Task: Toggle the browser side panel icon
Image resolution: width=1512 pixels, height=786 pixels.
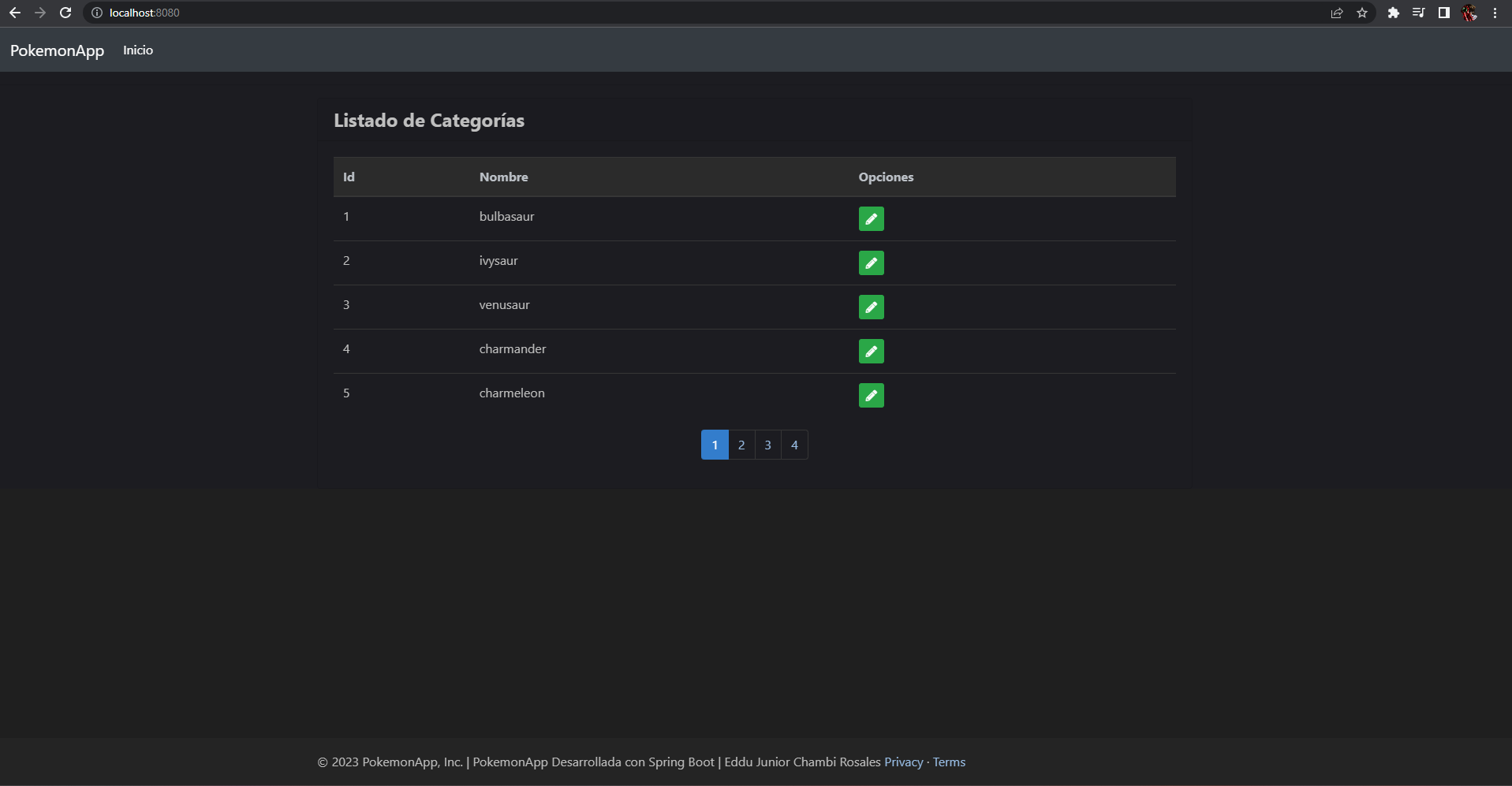Action: 1444,13
